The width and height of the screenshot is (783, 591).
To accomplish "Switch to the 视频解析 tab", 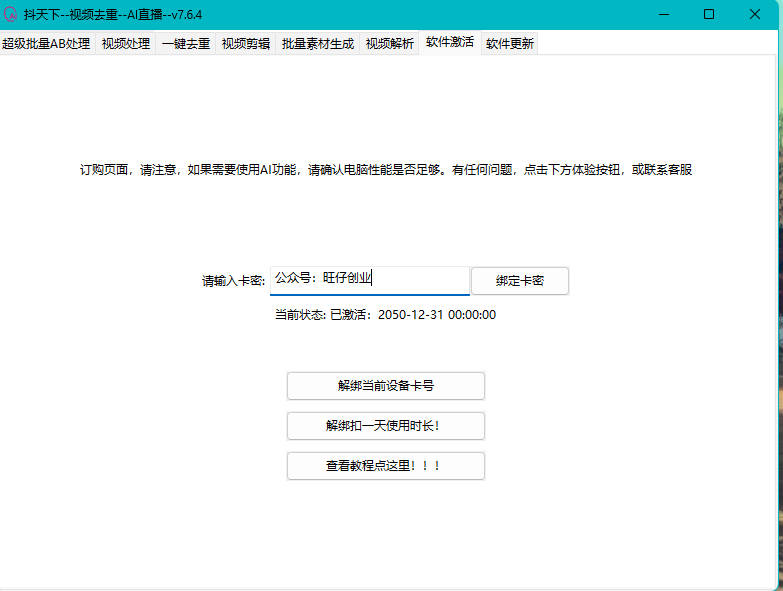I will click(x=390, y=44).
